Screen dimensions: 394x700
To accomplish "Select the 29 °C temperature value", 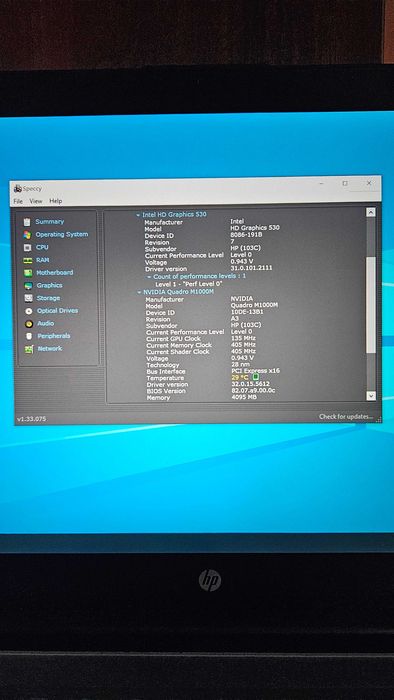I will 240,378.
